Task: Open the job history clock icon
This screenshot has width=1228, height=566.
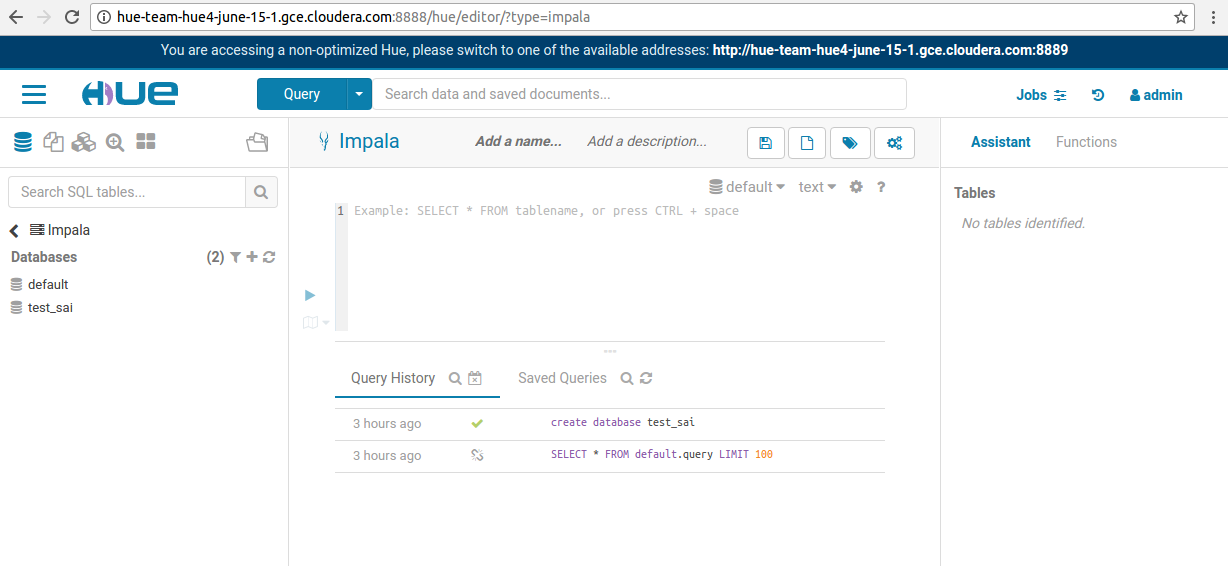Action: (x=1098, y=95)
